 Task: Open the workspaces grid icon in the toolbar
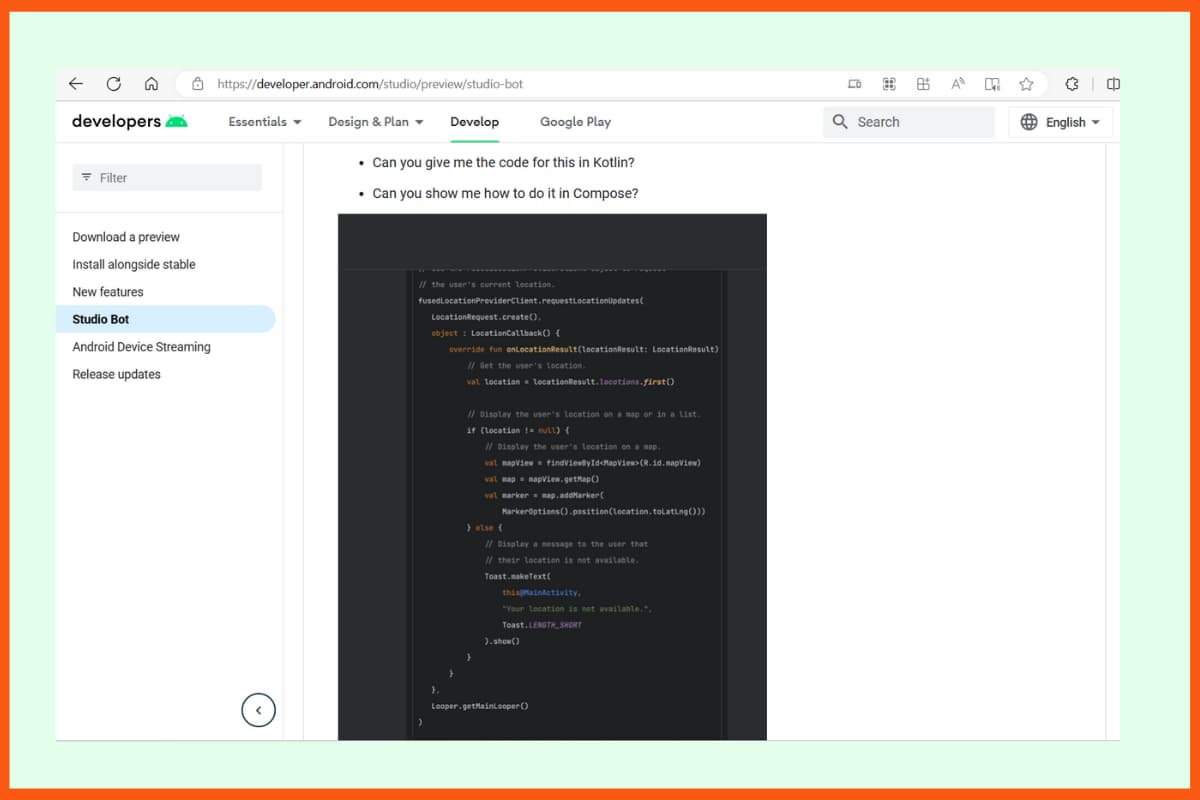[887, 84]
